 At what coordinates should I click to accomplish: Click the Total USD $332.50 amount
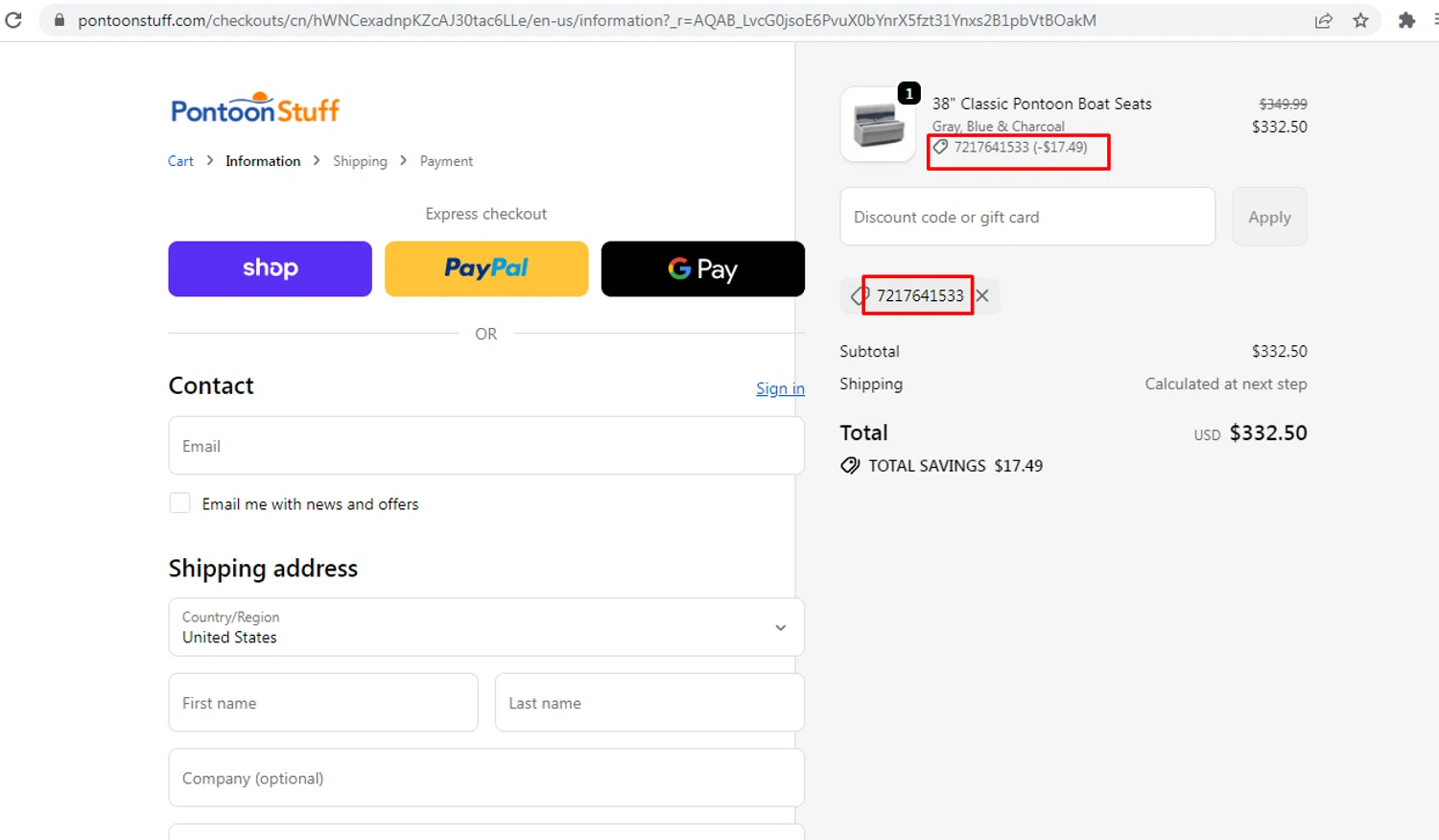(1250, 433)
